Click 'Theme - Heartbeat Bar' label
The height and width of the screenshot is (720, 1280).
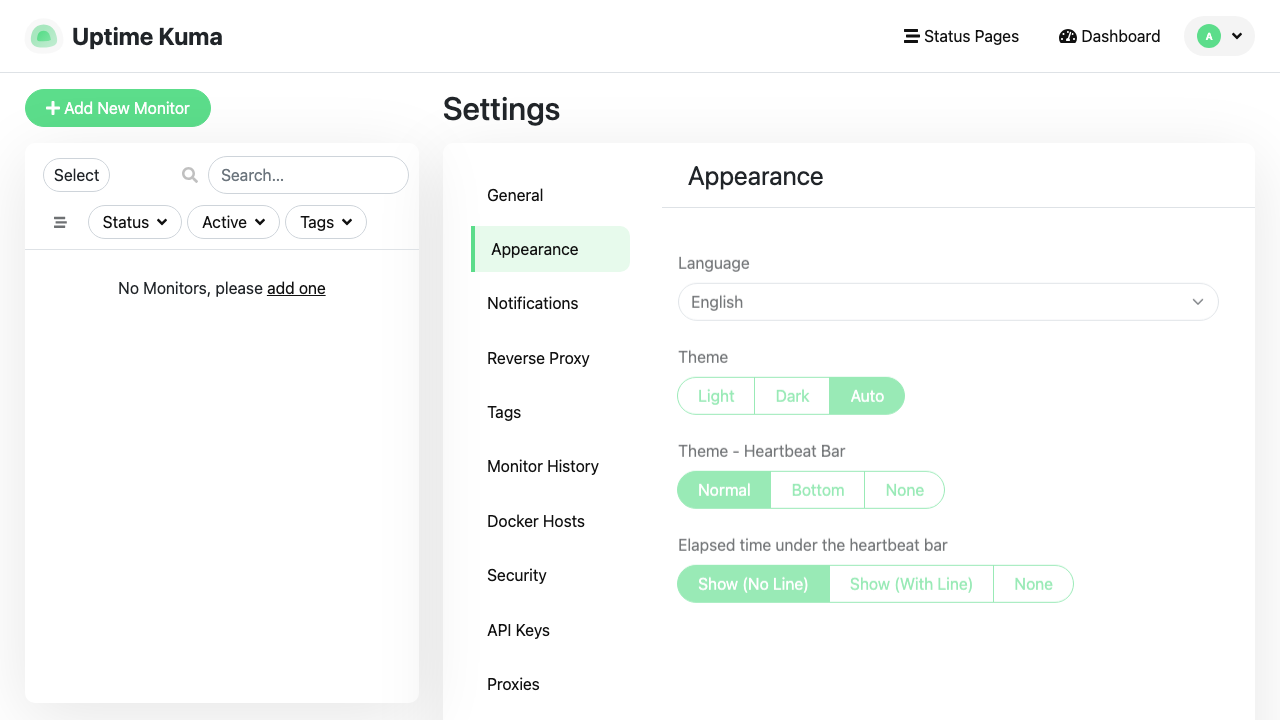click(x=761, y=451)
